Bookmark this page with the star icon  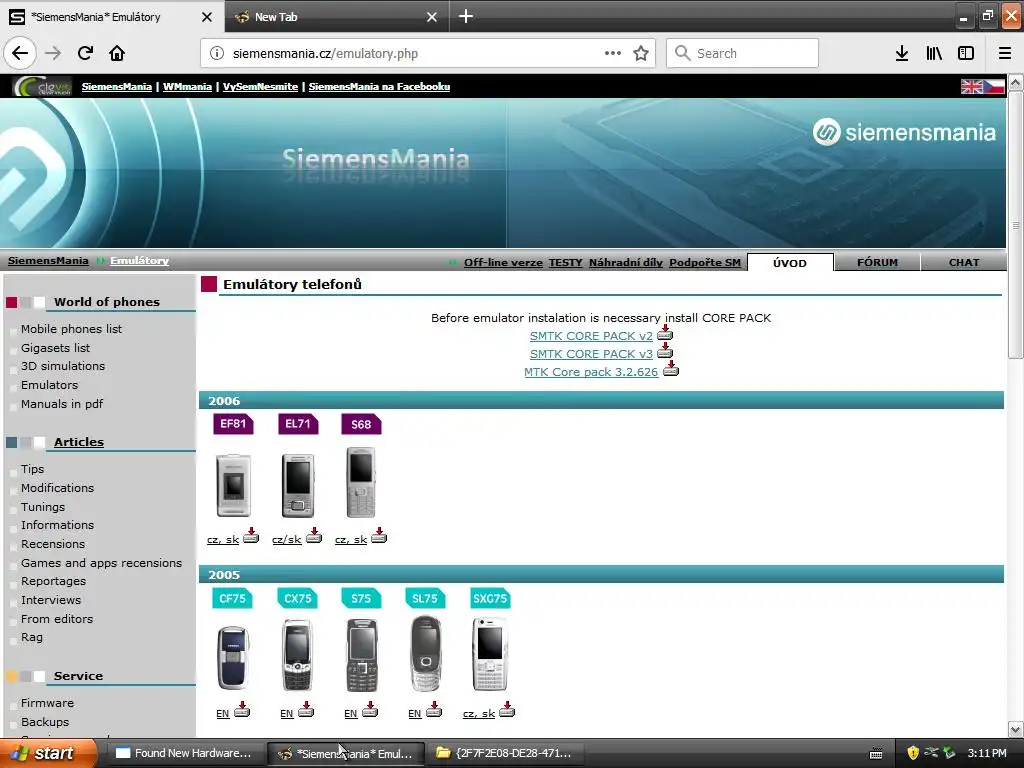tap(641, 54)
